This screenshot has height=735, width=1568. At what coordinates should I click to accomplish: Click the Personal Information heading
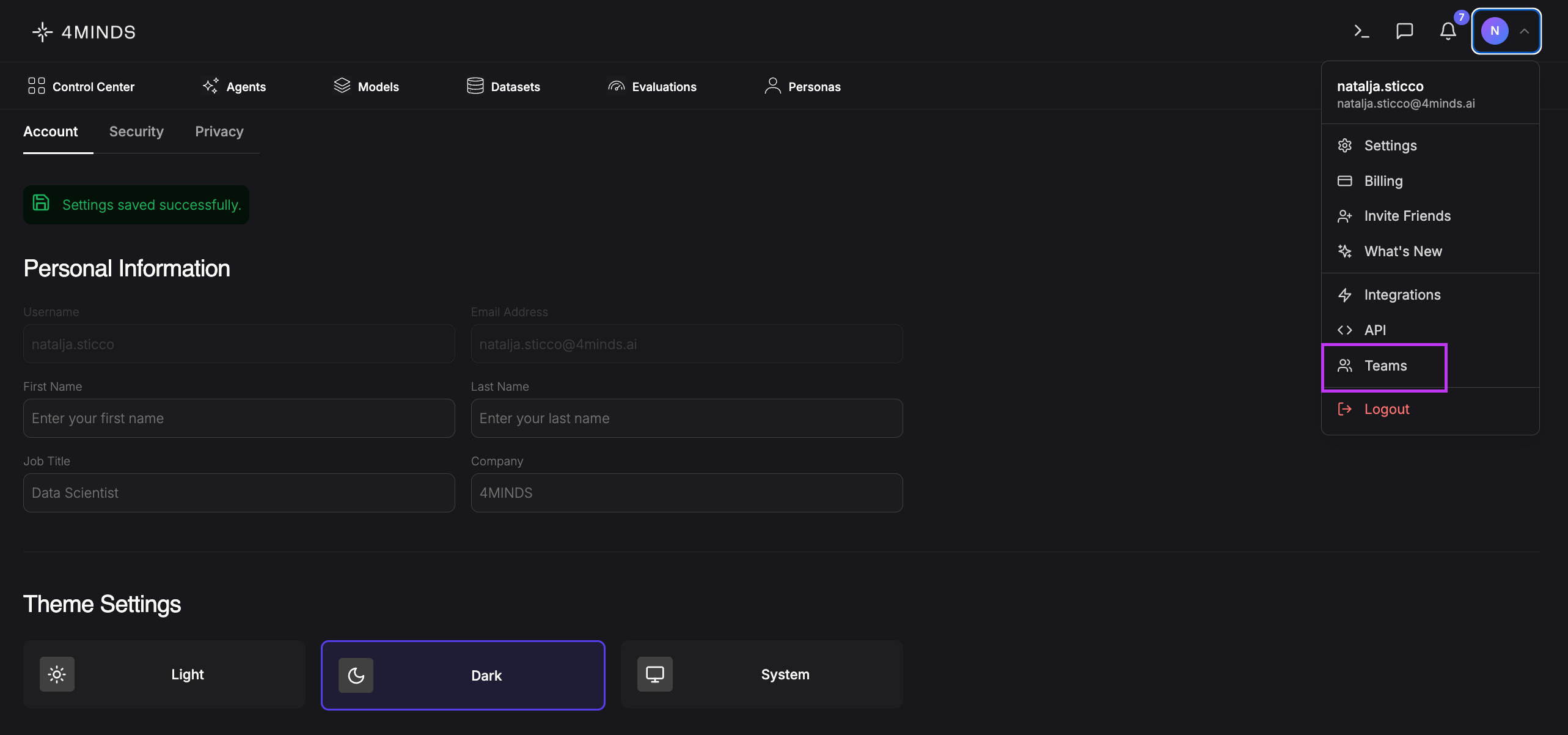[x=126, y=268]
